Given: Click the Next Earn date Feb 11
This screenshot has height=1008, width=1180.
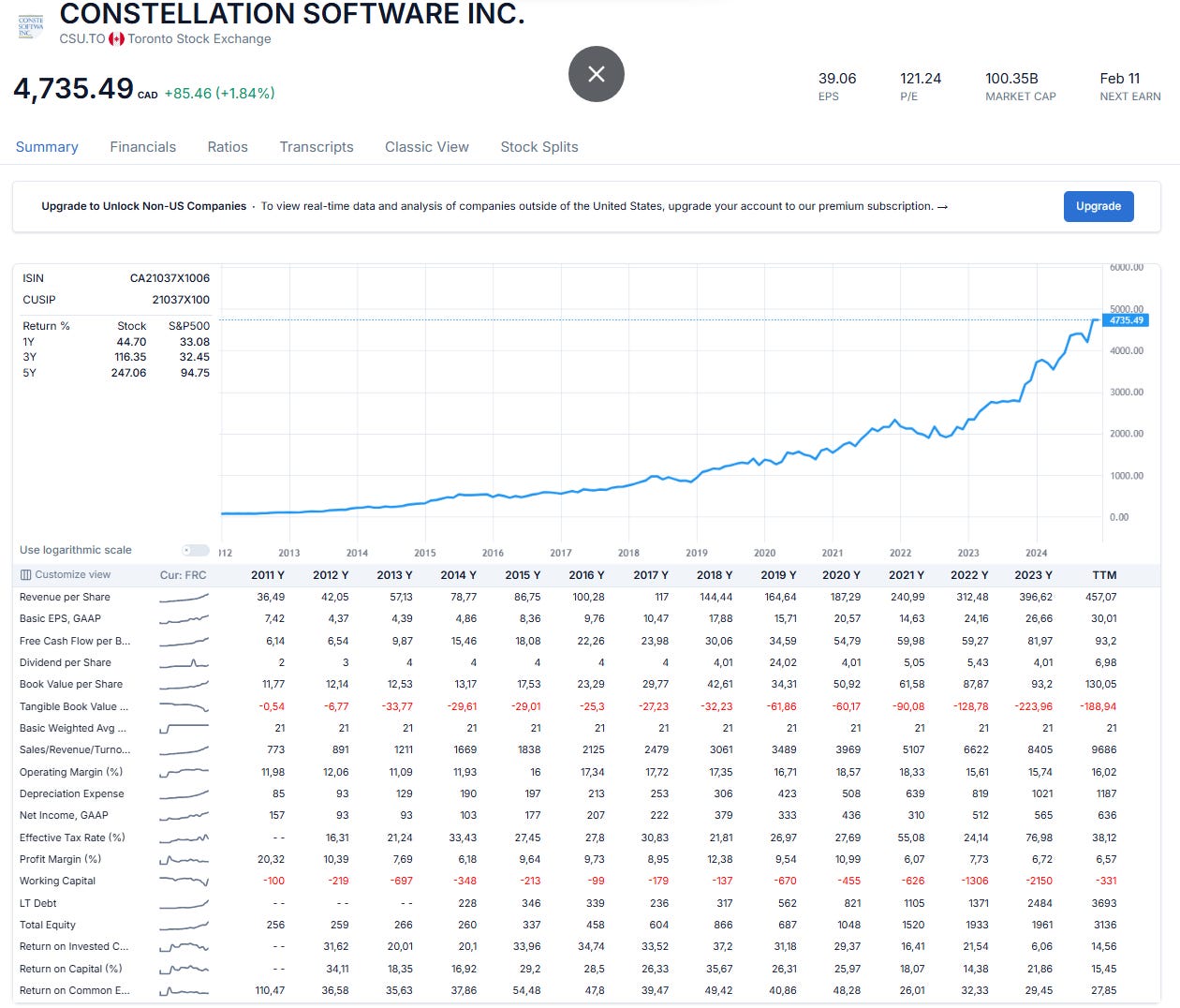Looking at the screenshot, I should coord(1120,79).
